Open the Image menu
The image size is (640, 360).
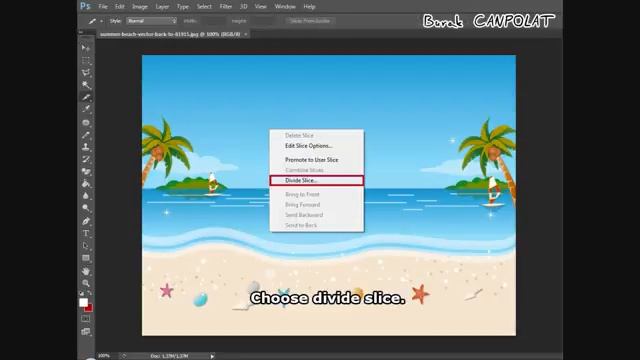pyautogui.click(x=140, y=7)
